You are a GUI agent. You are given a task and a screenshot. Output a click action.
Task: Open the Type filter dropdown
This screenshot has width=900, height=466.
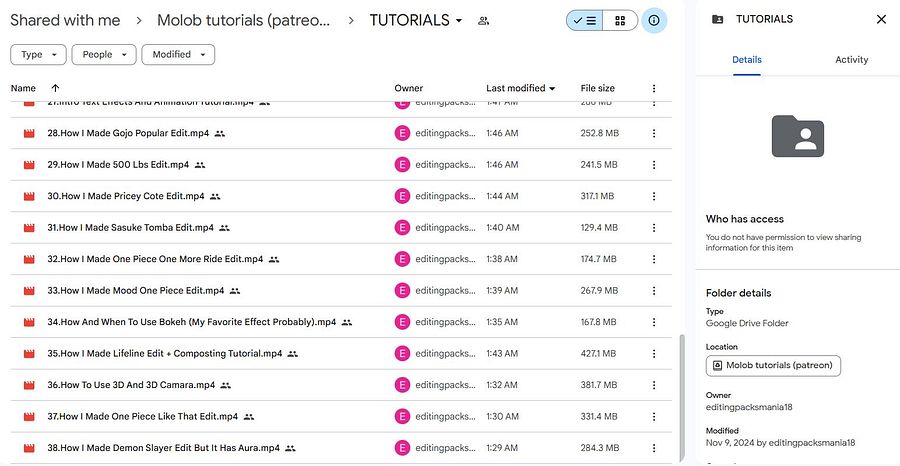(x=38, y=55)
